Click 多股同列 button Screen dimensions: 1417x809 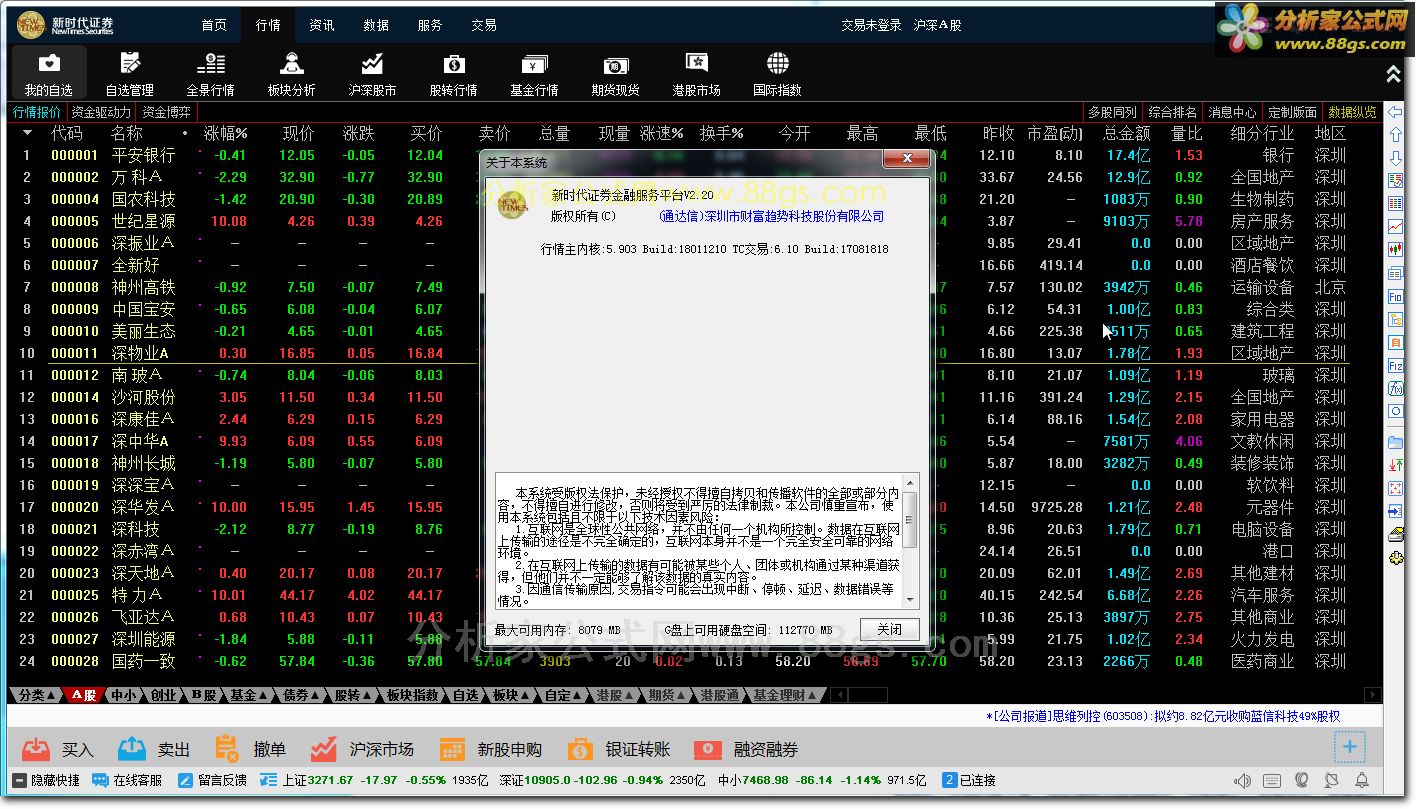click(1113, 112)
